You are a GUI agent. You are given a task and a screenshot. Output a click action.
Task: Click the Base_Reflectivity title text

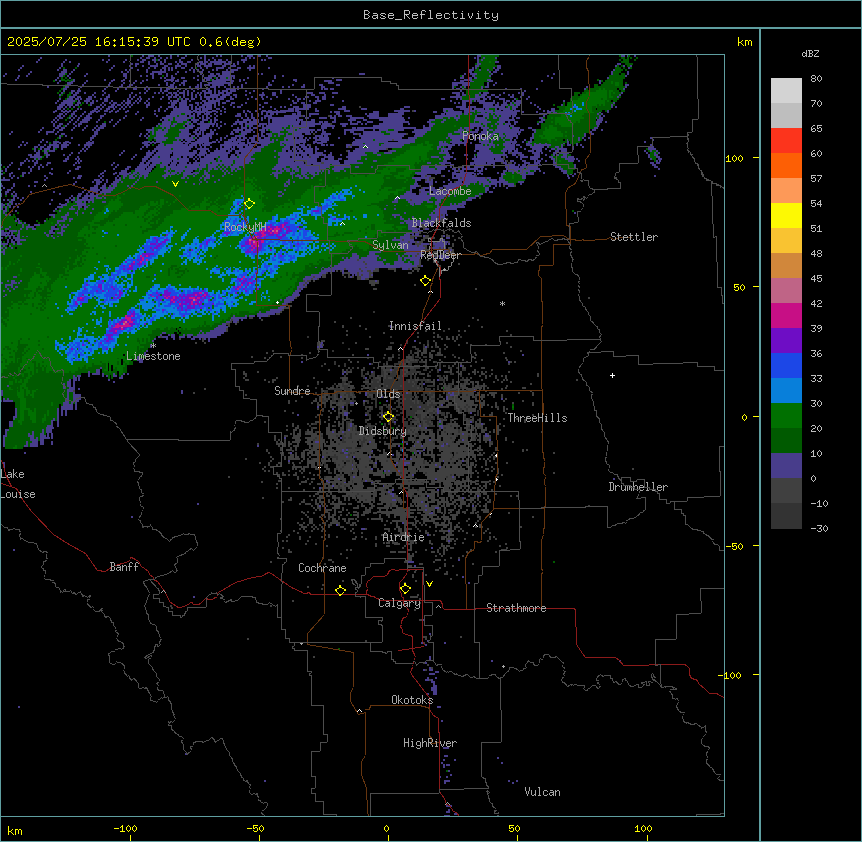coord(431,15)
